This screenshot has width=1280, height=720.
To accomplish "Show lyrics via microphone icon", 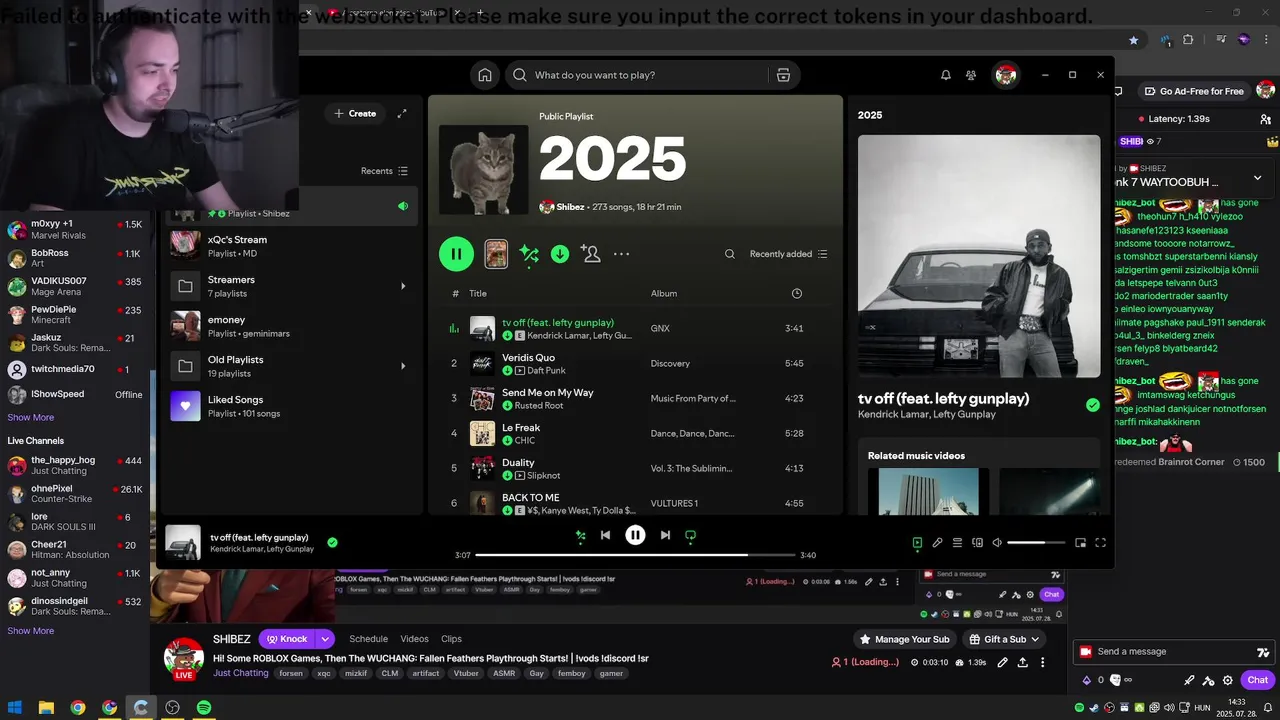I will 937,543.
